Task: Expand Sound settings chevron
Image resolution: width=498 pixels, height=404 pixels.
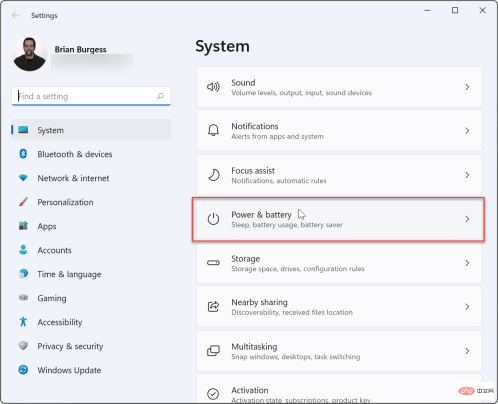Action: (x=467, y=87)
